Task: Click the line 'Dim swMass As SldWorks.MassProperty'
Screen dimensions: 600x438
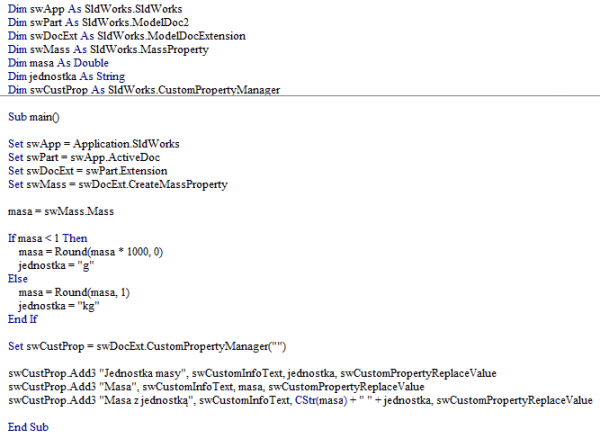Action: pyautogui.click(x=108, y=49)
